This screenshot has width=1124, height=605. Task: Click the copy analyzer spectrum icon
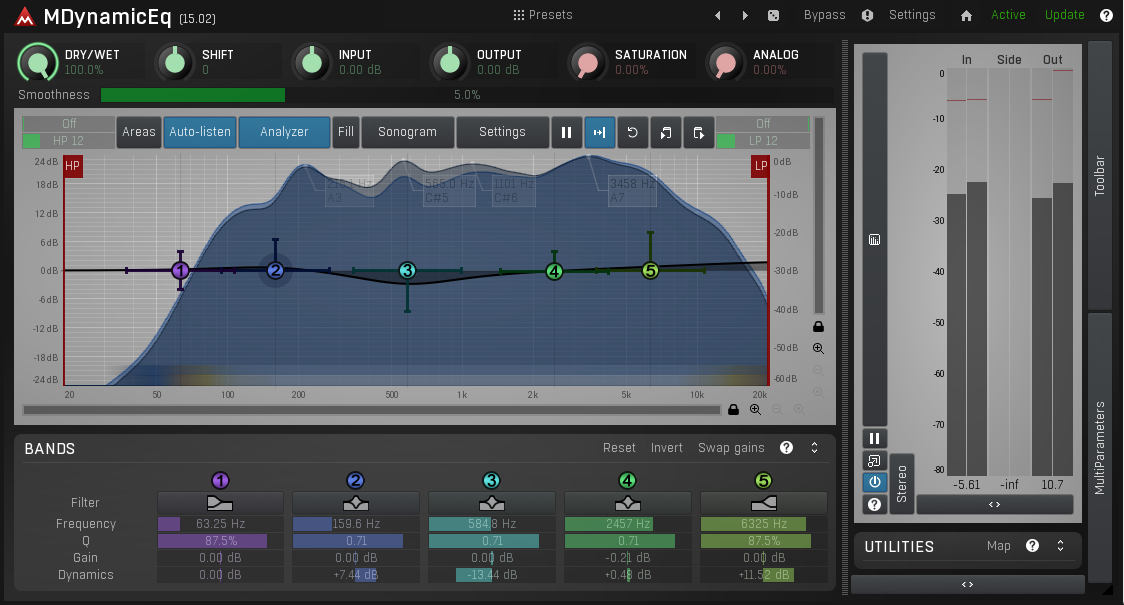pos(665,132)
